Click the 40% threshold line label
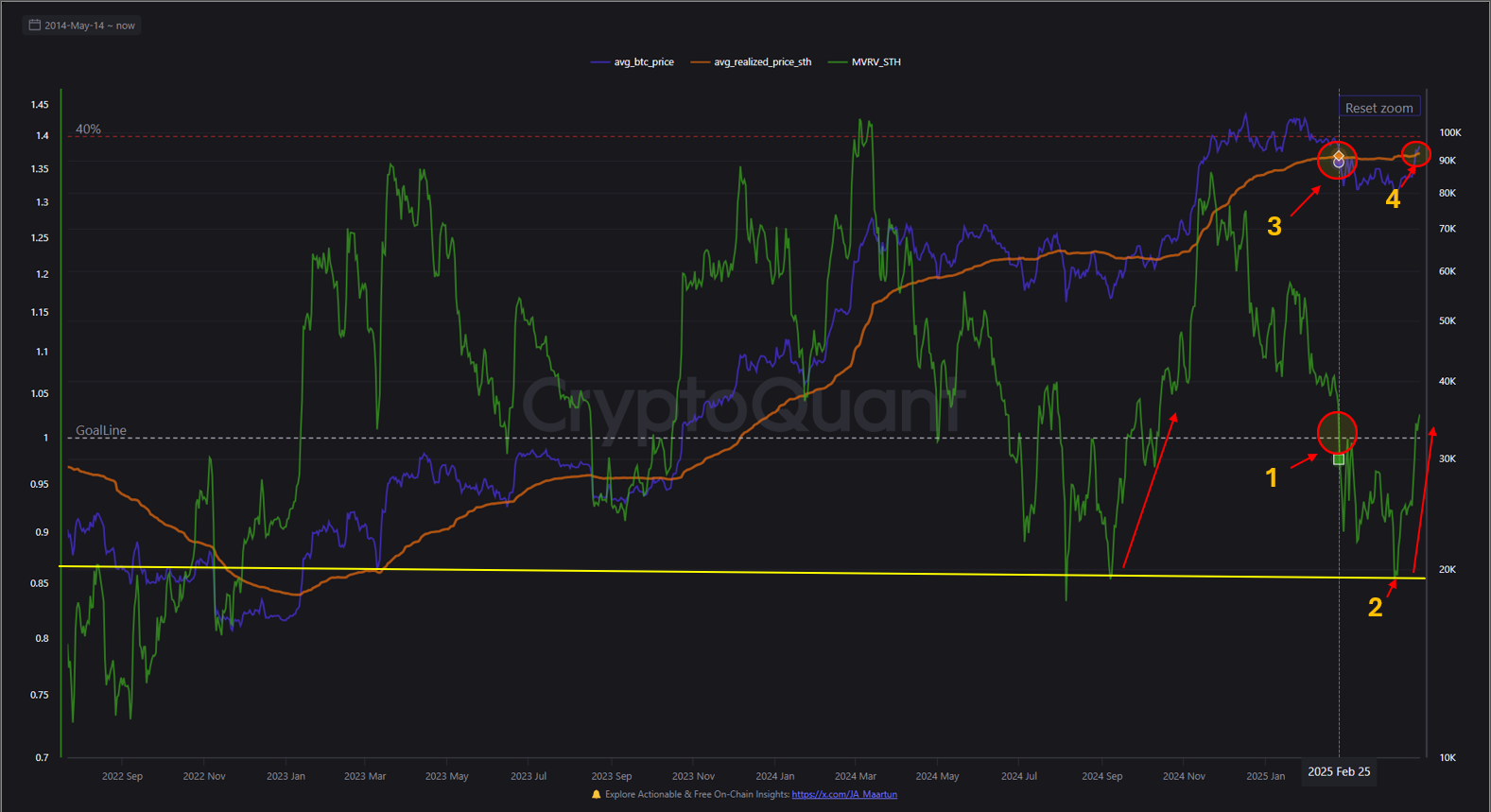1491x812 pixels. [88, 129]
